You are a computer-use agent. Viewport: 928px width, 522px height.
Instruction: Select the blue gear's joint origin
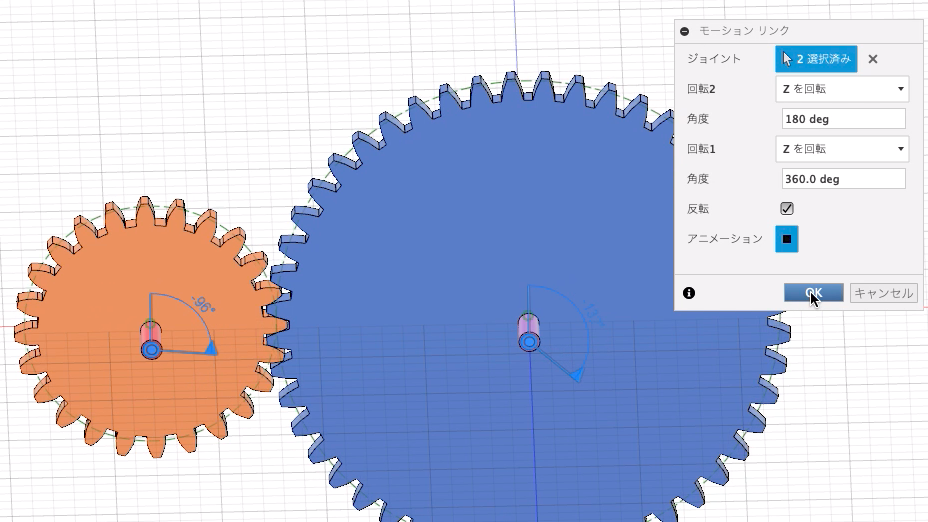(x=530, y=341)
